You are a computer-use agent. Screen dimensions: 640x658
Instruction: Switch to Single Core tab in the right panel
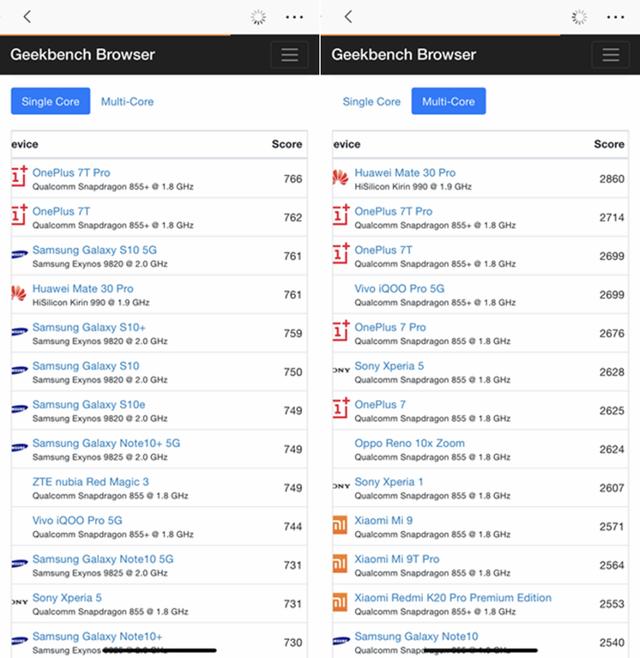371,102
